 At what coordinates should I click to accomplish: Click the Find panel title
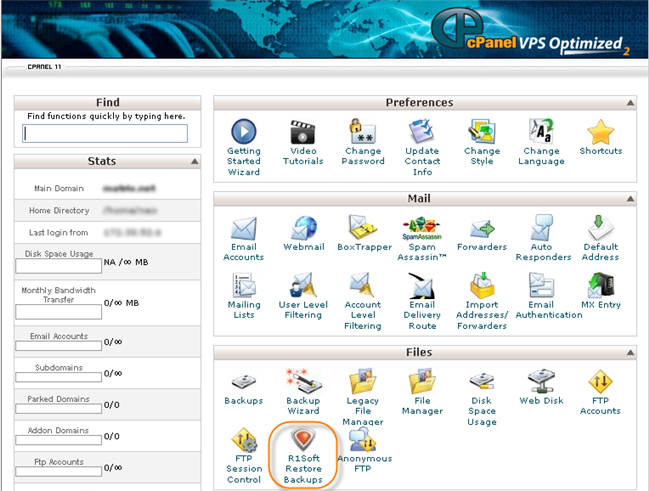(108, 102)
